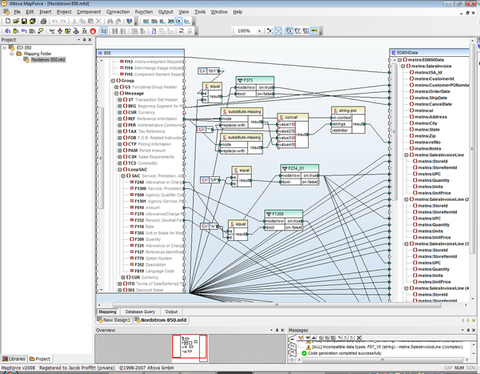Screen dimensions: 480x374
Task: Toggle the grid display toolbar button
Action: (278, 31)
